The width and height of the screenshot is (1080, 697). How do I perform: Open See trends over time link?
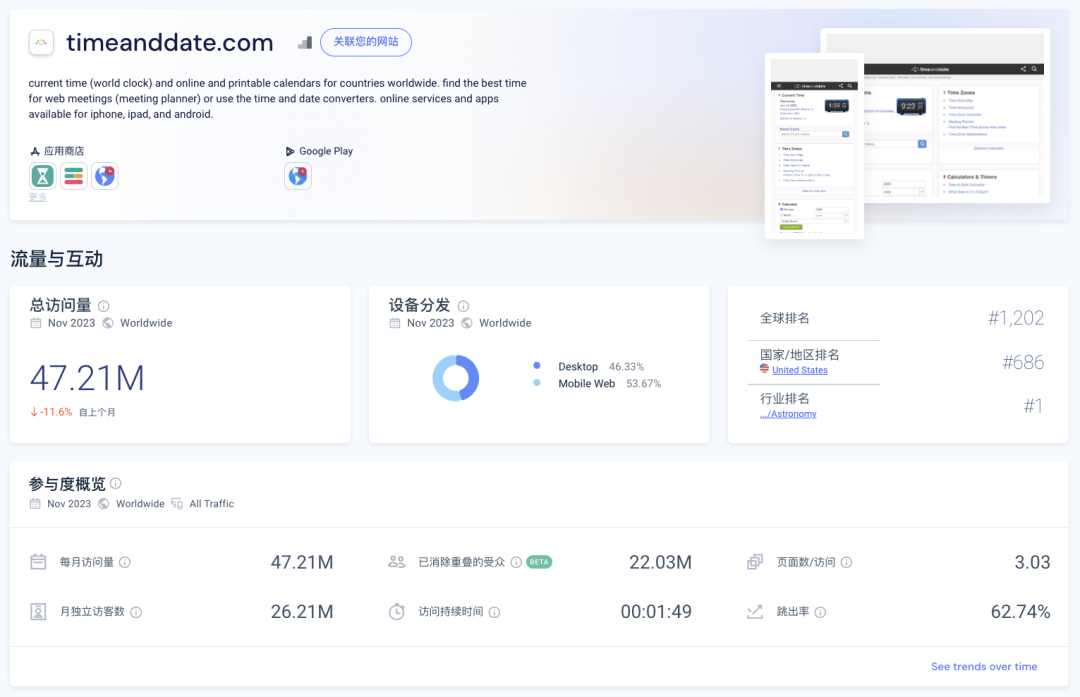pos(984,667)
